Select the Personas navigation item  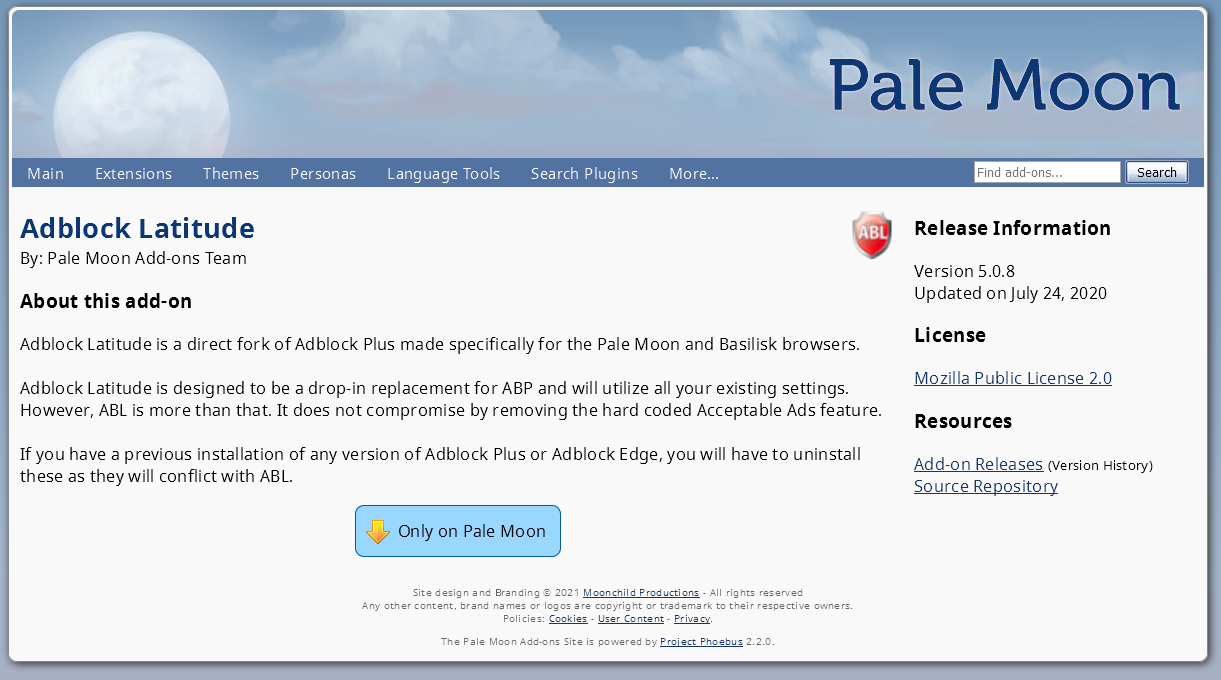click(323, 173)
